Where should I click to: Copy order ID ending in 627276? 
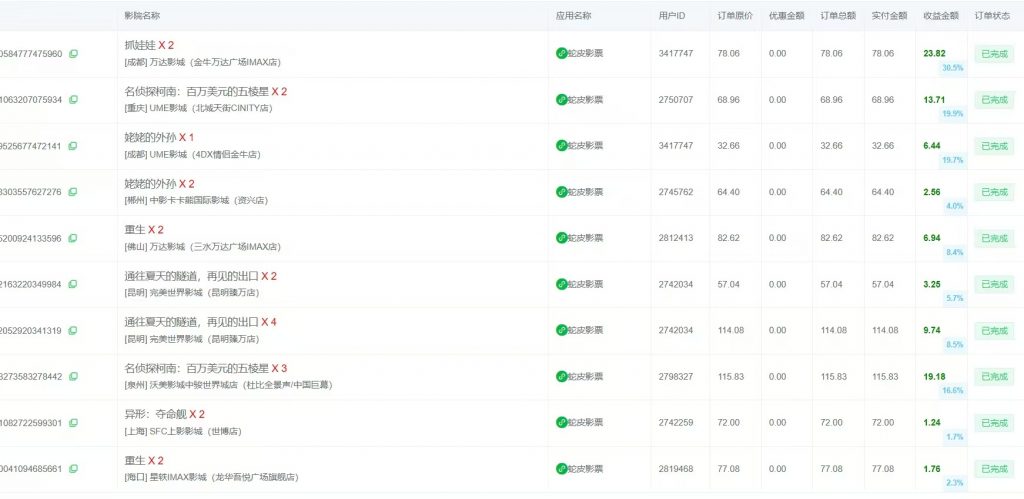[73, 192]
